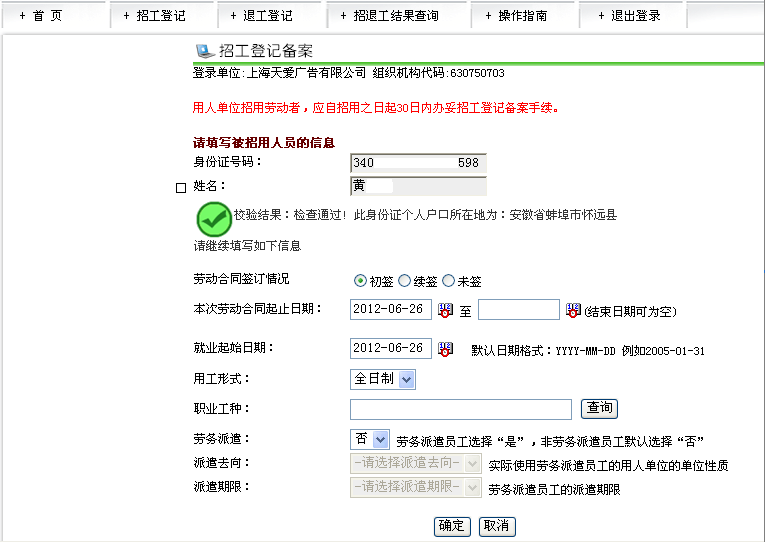
Task: Select the 初签 radio option
Action: pyautogui.click(x=360, y=281)
